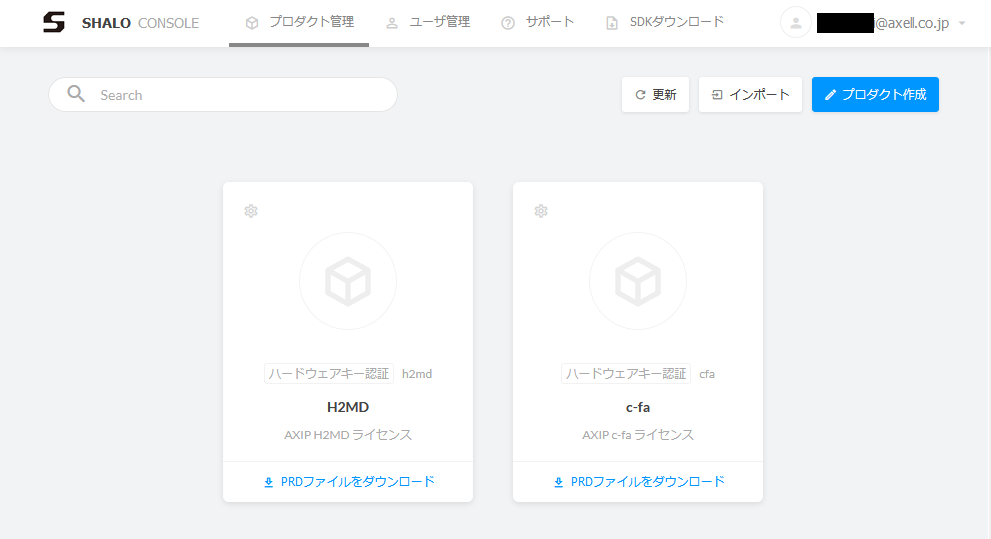Switch to プロダクト管理 tab
This screenshot has width=991, height=539.
pyautogui.click(x=299, y=22)
